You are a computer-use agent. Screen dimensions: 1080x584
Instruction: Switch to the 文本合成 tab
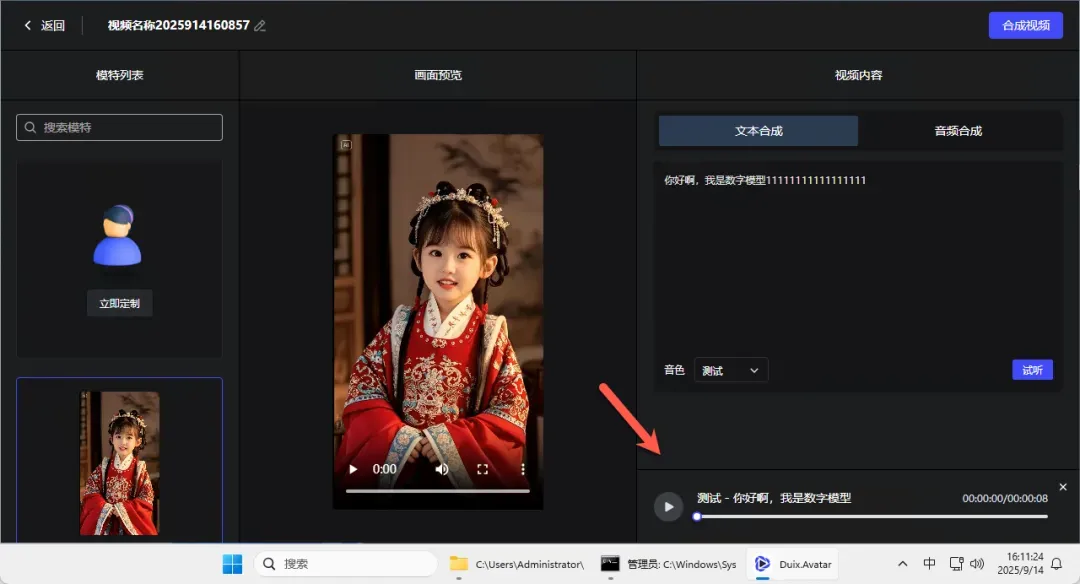coord(758,131)
